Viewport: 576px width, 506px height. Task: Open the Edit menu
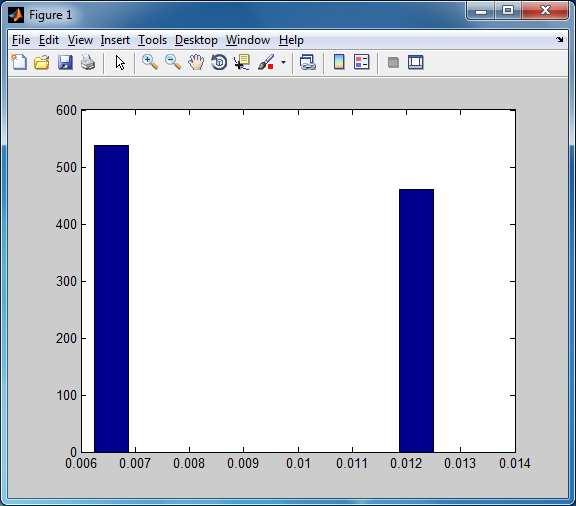click(49, 40)
